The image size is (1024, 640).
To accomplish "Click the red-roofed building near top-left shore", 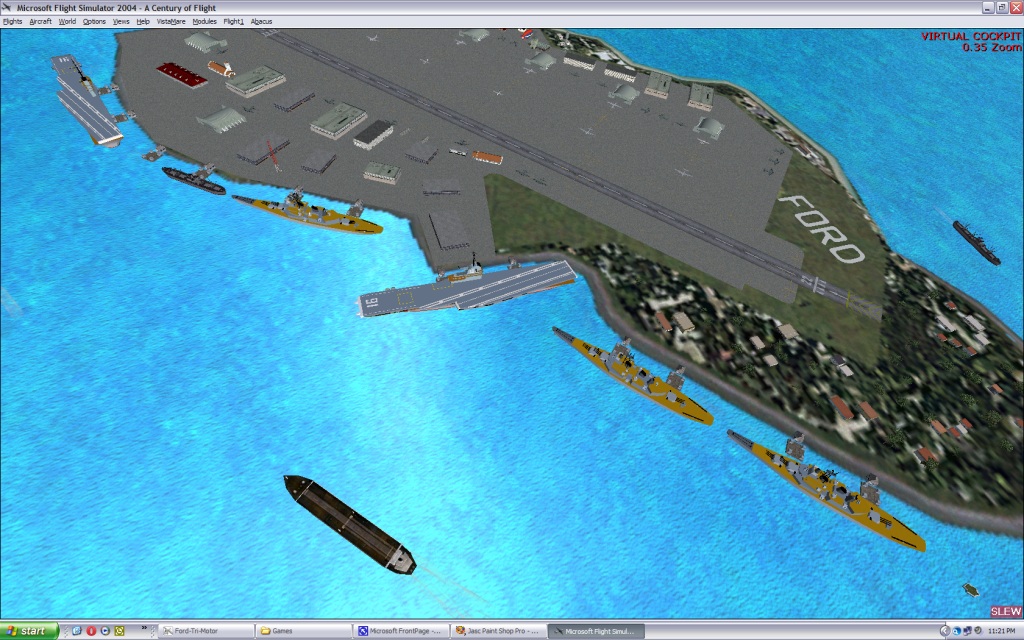I will [182, 74].
